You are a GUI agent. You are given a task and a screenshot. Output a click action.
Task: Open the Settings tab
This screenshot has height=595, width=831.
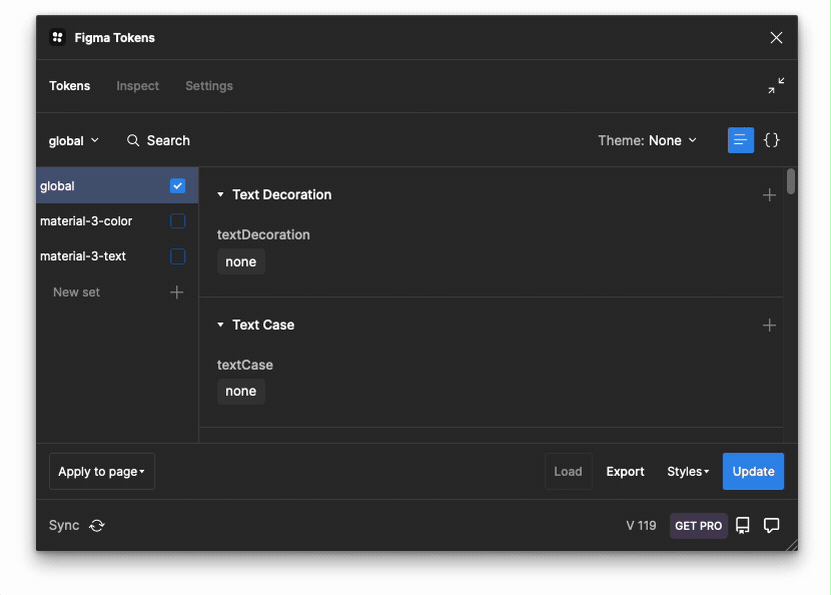pyautogui.click(x=209, y=86)
